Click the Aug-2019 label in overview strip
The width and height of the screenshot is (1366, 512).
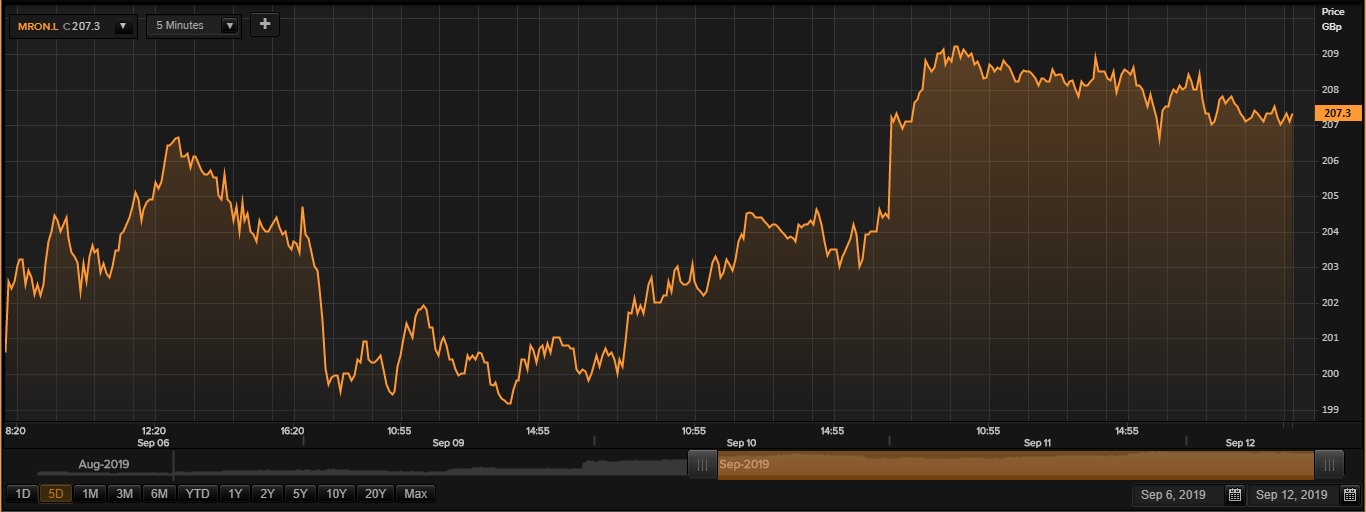tap(104, 464)
